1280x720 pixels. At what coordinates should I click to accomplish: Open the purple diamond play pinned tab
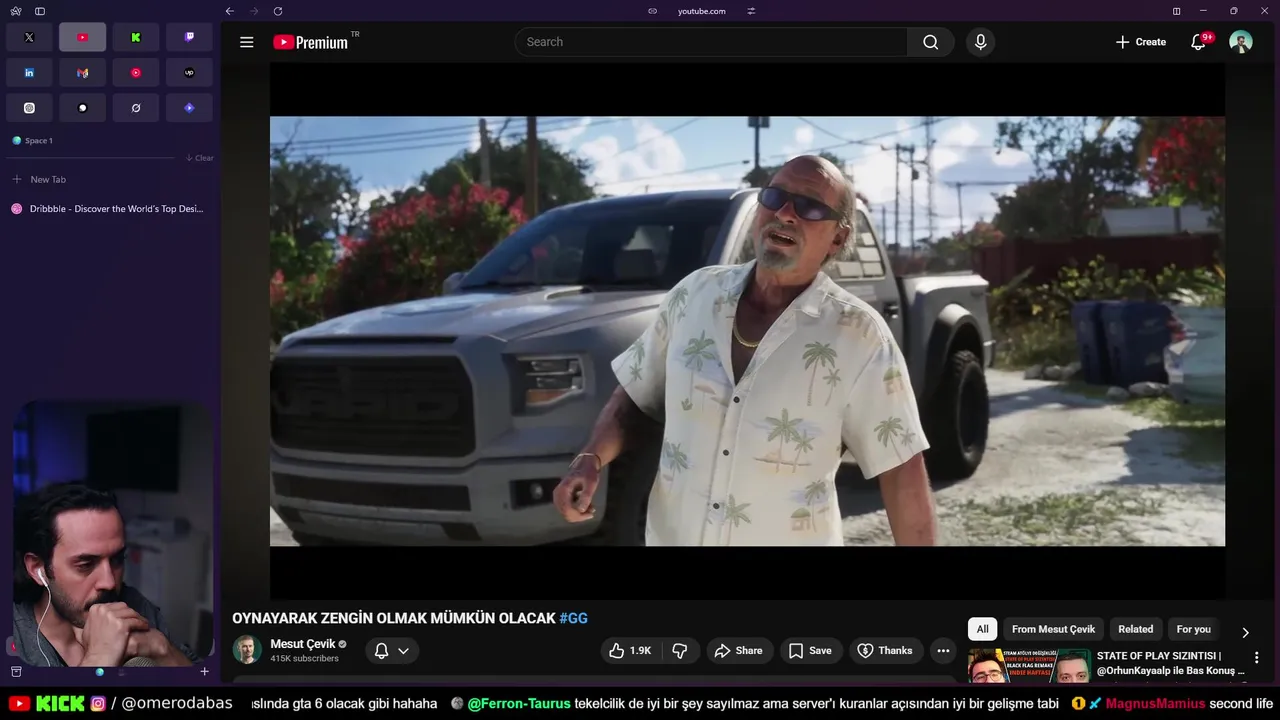coord(189,108)
